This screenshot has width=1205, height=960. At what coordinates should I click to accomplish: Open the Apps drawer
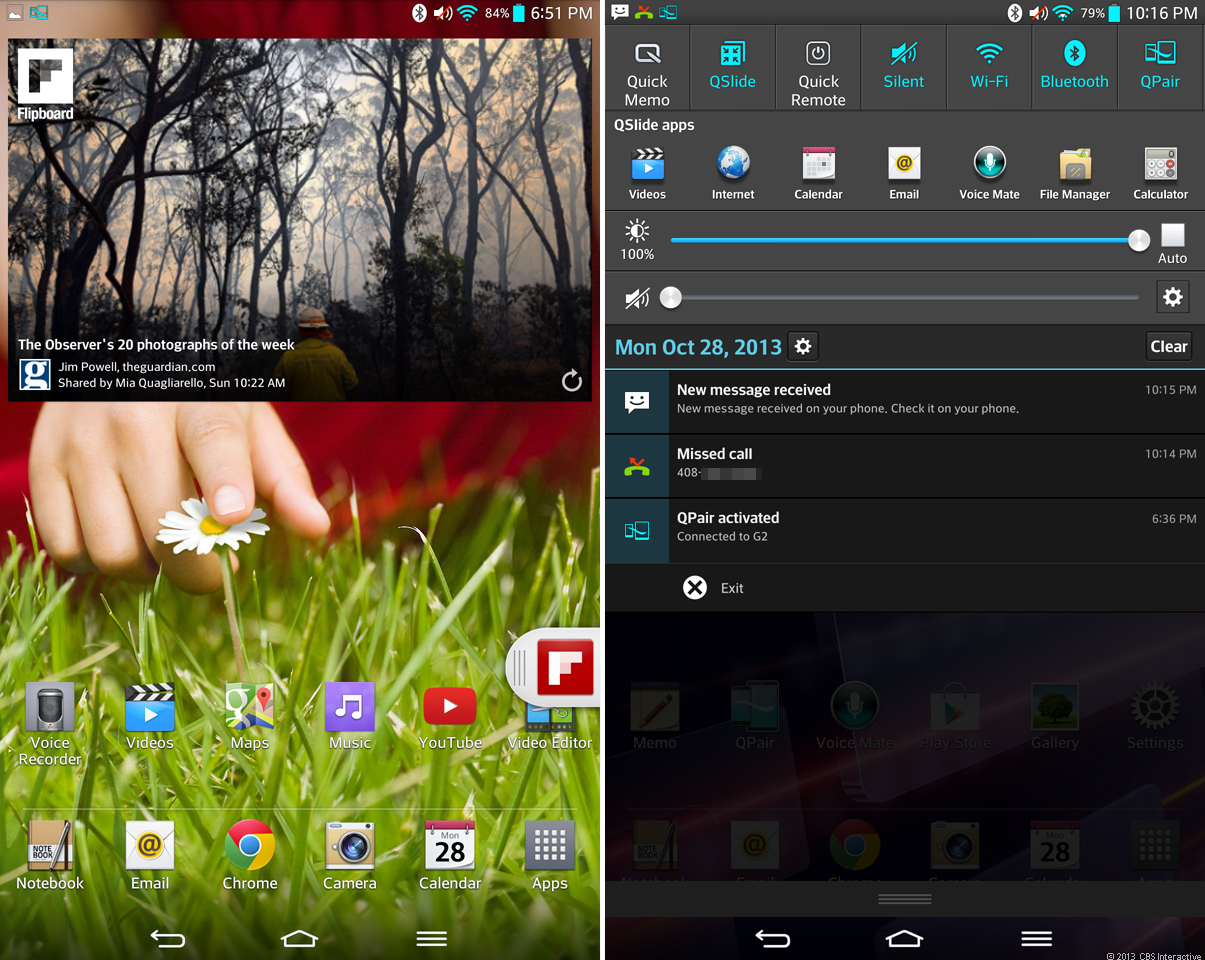pos(550,855)
